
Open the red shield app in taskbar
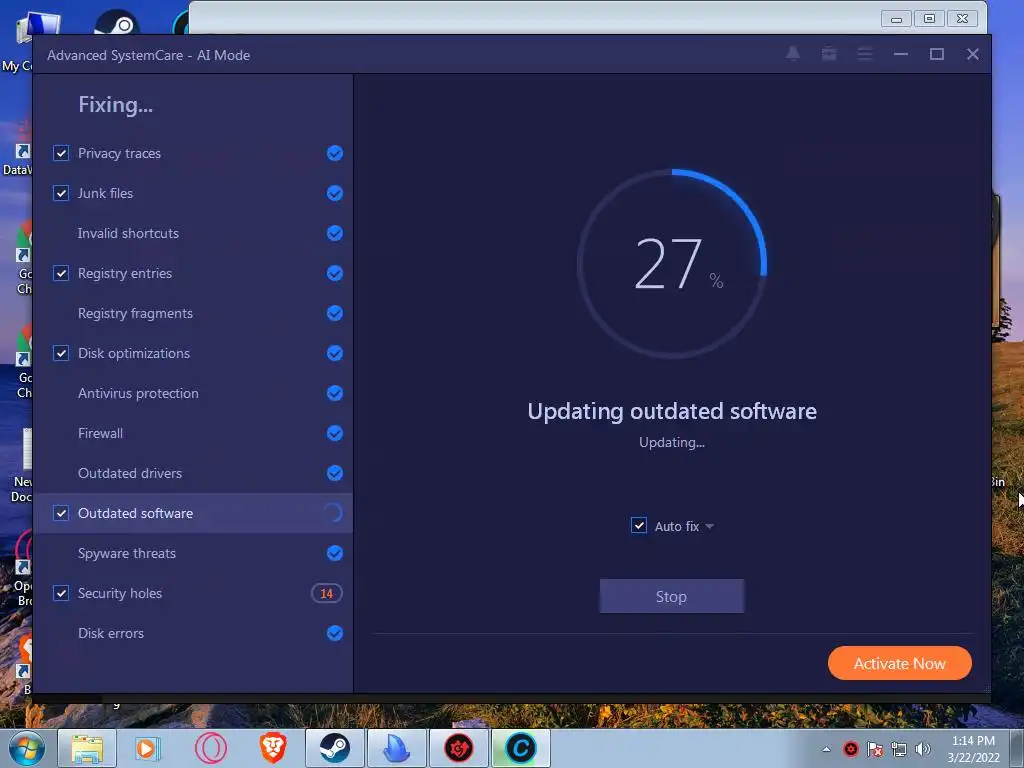pyautogui.click(x=458, y=748)
